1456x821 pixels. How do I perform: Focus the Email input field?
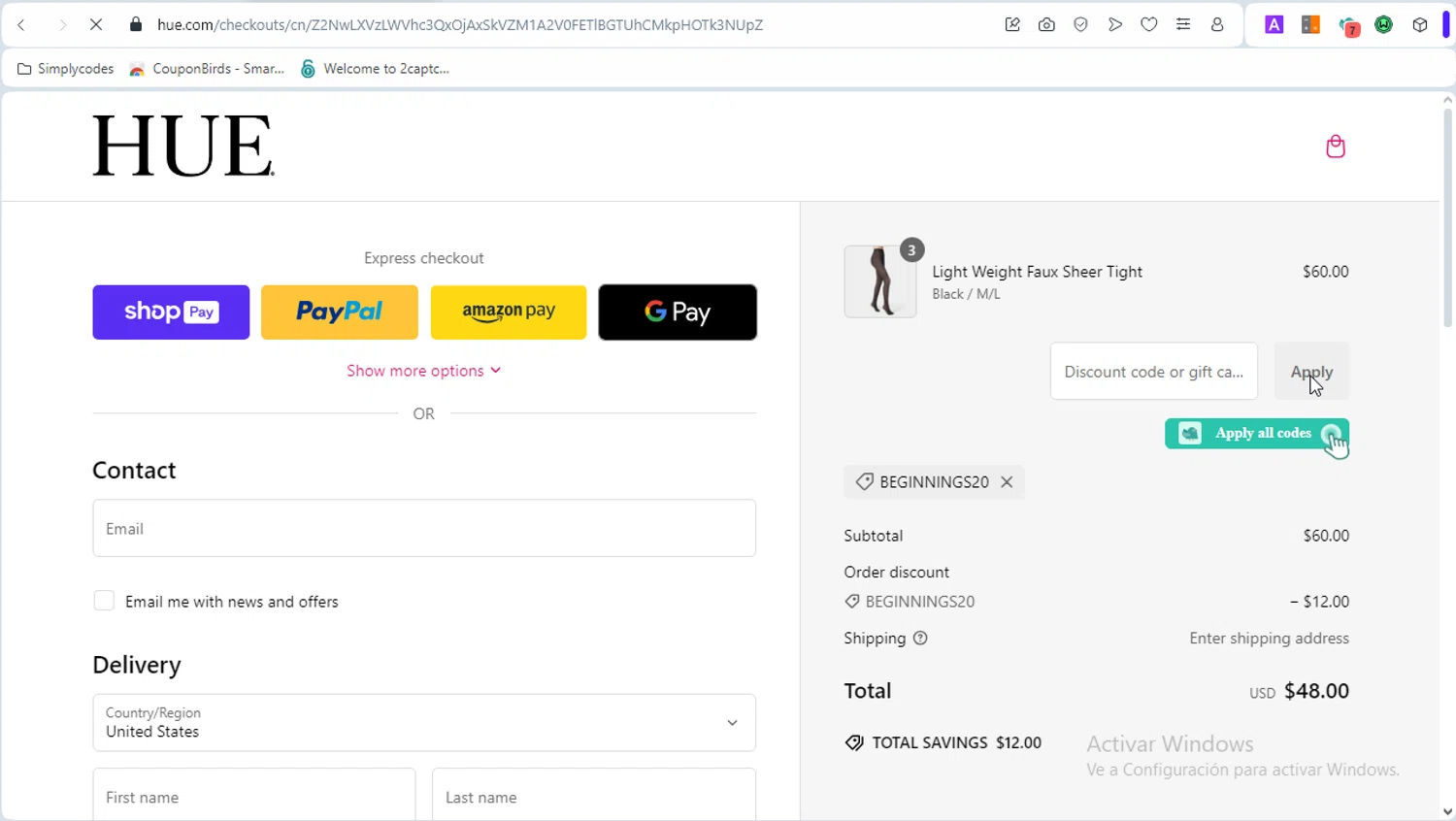tap(424, 528)
